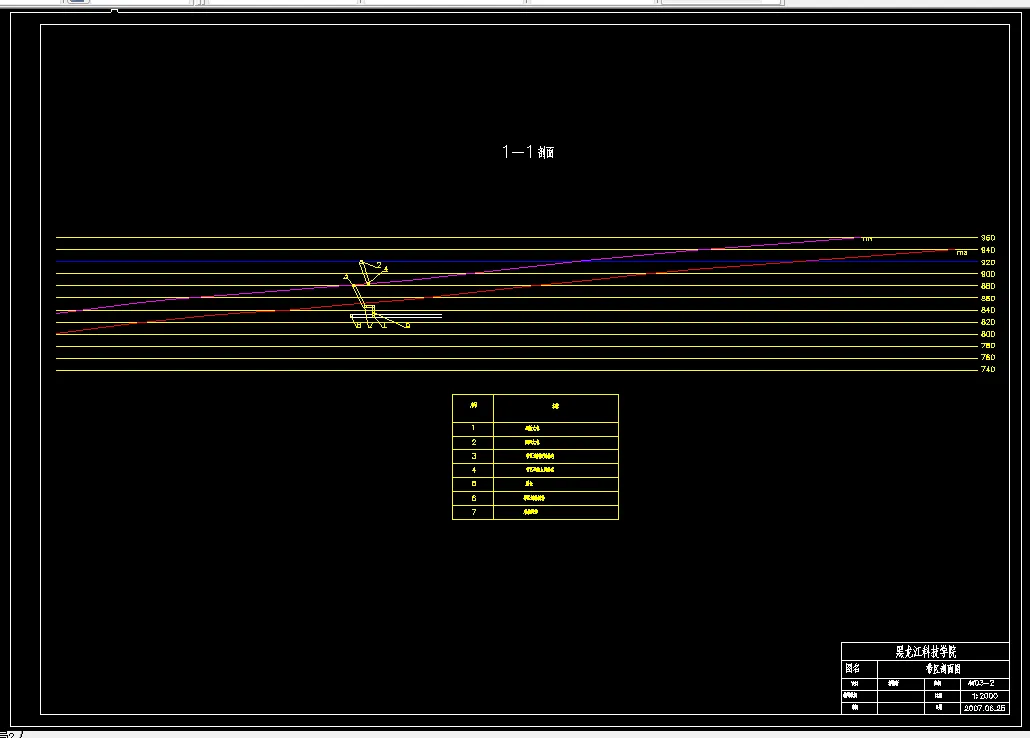Click the 940 elevation label
The width and height of the screenshot is (1030, 738).
coord(987,250)
